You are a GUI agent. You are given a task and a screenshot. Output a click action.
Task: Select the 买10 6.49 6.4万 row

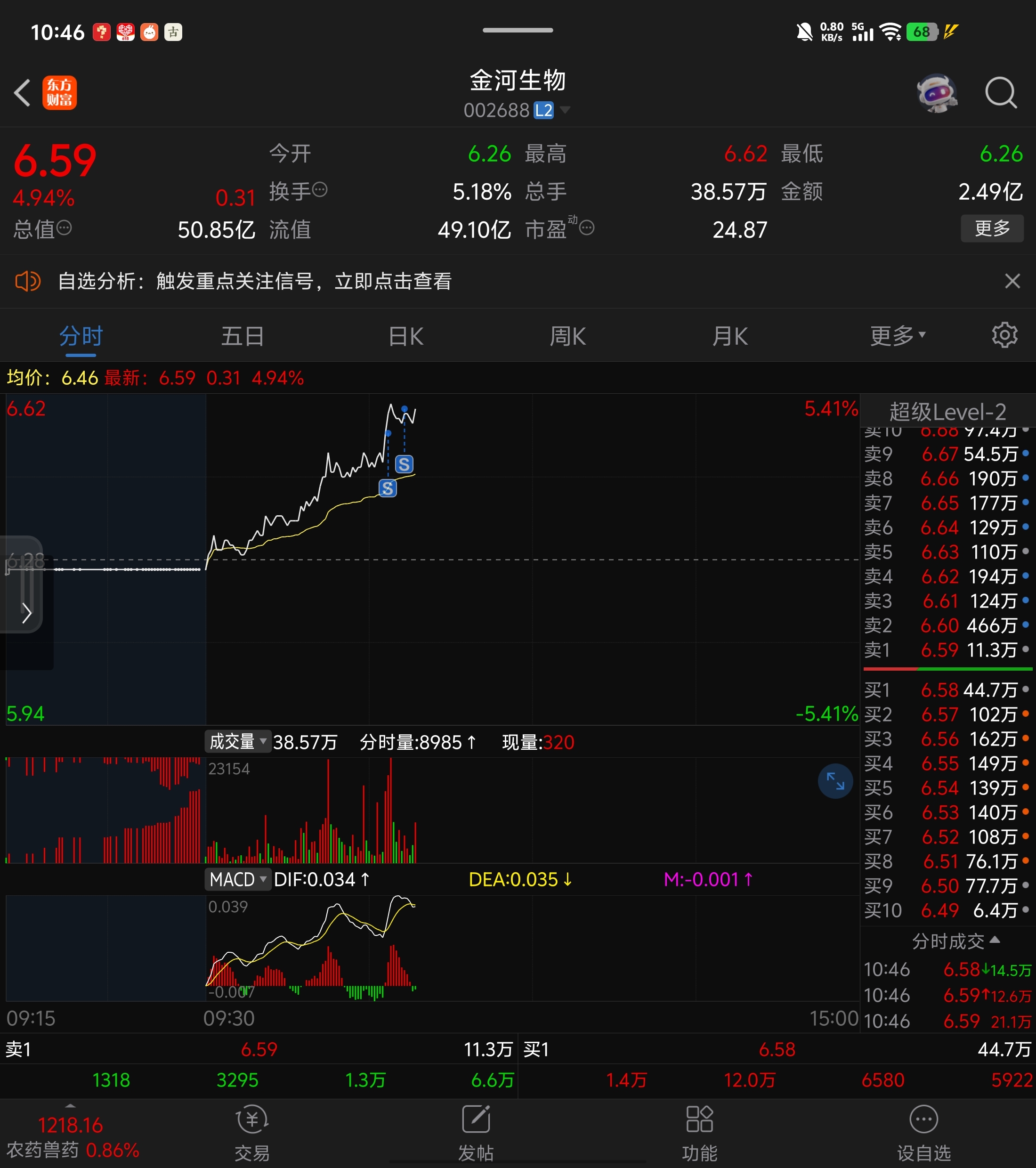[947, 910]
